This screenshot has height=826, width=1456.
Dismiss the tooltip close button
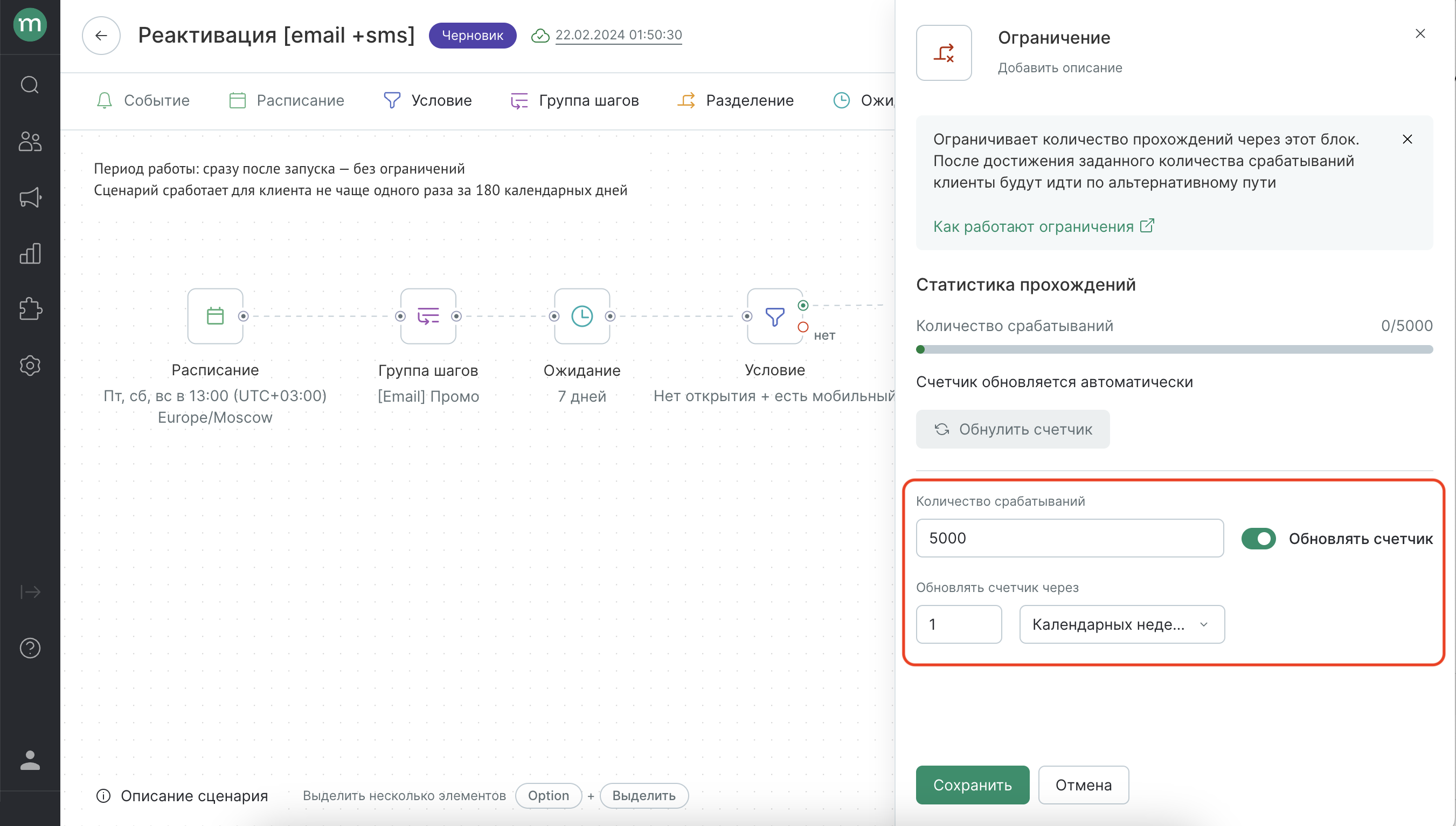click(x=1408, y=139)
